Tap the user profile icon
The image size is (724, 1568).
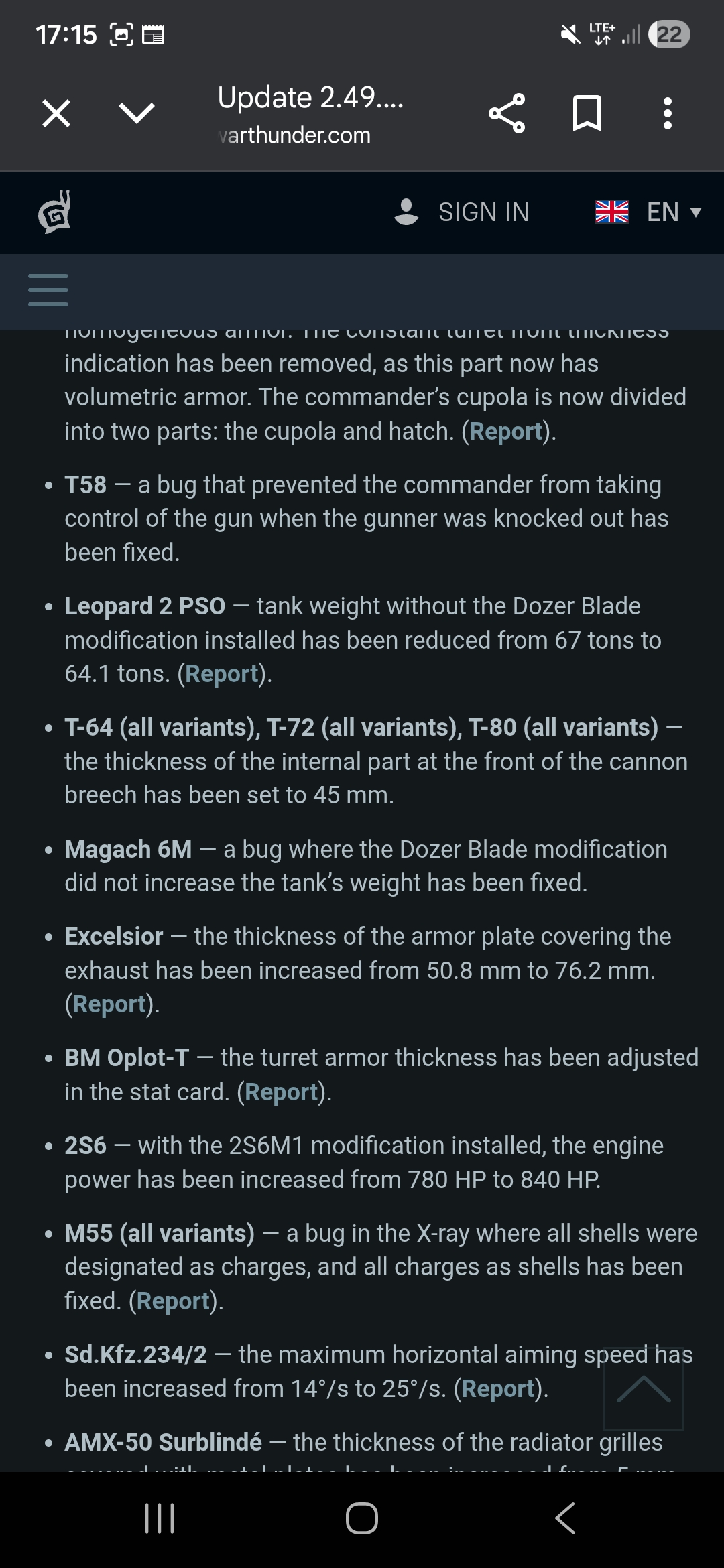click(x=406, y=212)
